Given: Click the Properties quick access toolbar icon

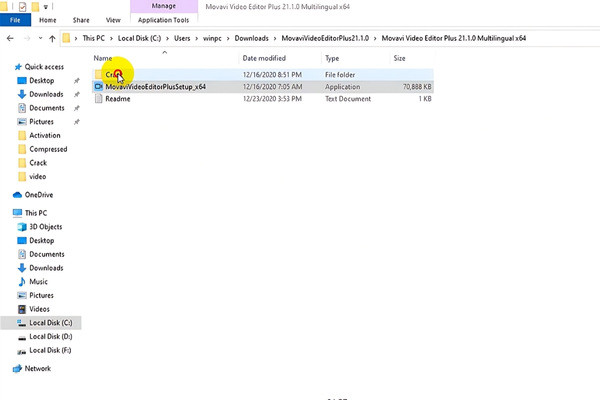Looking at the screenshot, I should tap(23, 6).
